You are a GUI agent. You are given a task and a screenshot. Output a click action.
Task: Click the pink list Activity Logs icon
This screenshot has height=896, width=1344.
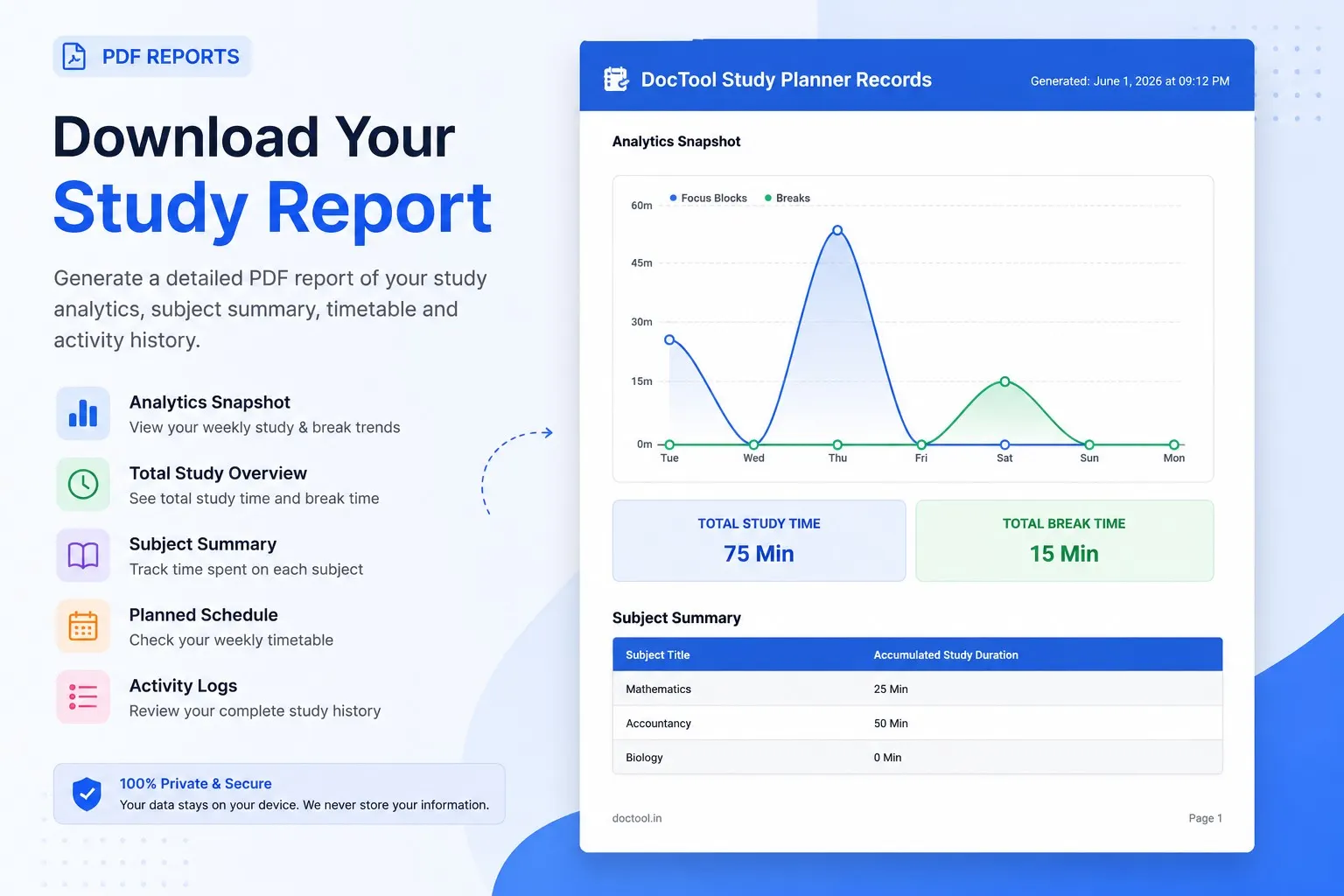[83, 696]
